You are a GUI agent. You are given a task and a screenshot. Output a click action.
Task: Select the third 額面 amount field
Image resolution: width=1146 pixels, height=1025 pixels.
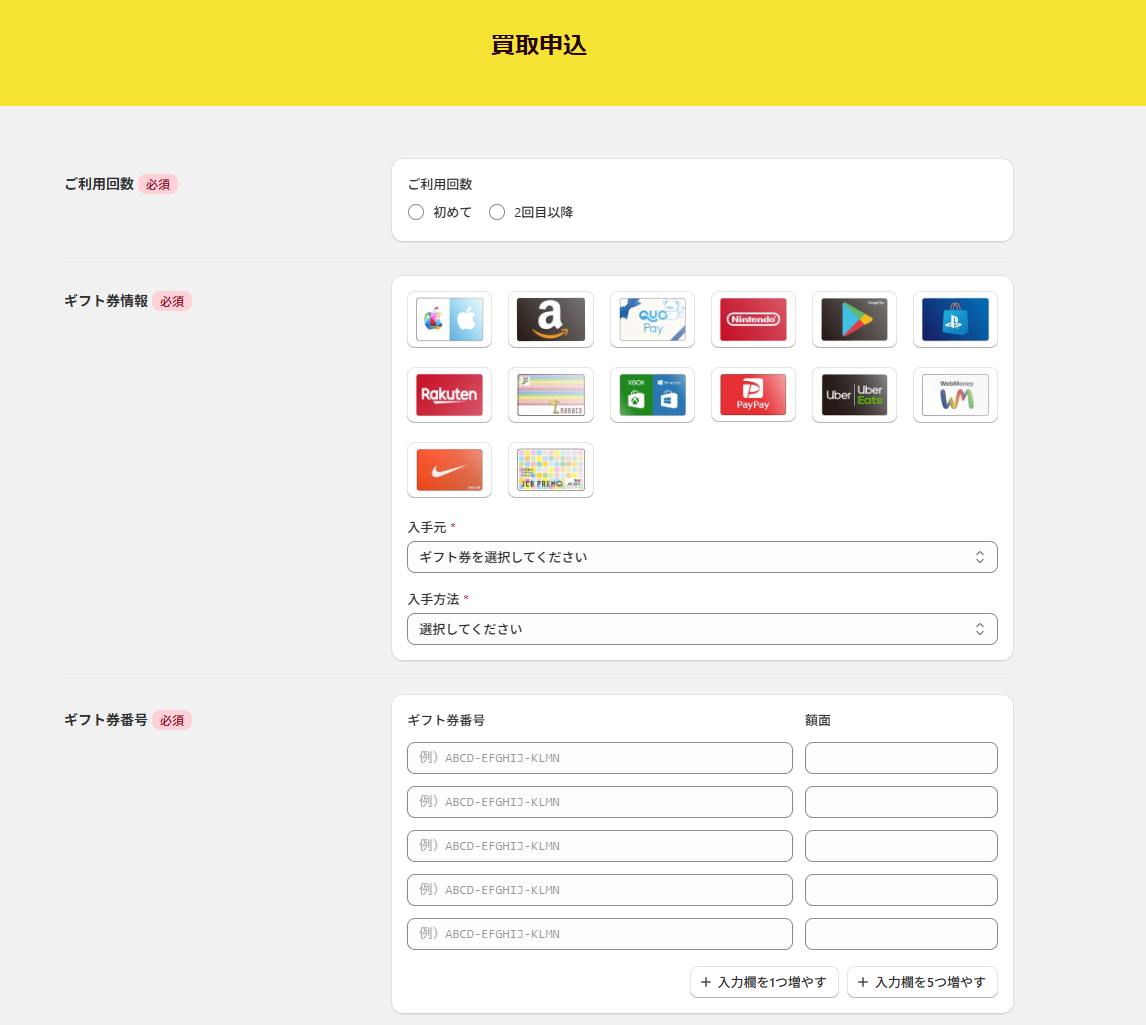tap(901, 846)
